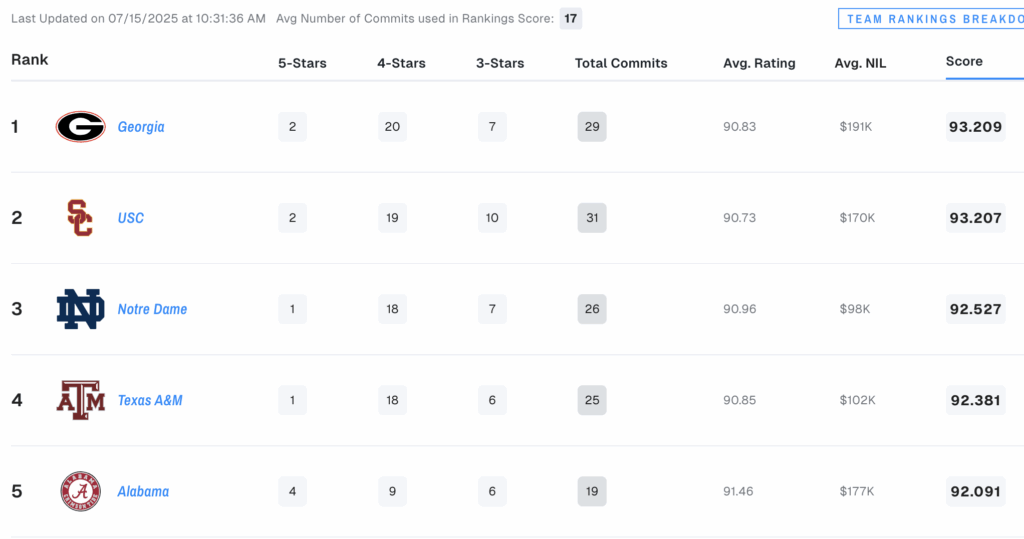1024x539 pixels.
Task: Open the Georgia team link
Action: click(141, 127)
